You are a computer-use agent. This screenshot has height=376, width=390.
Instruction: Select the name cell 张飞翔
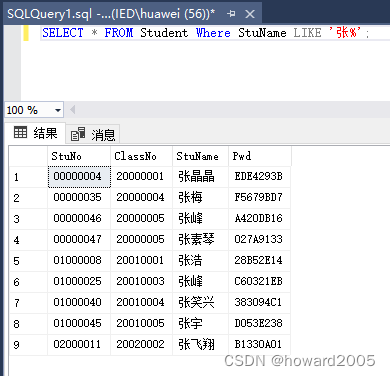[200, 345]
